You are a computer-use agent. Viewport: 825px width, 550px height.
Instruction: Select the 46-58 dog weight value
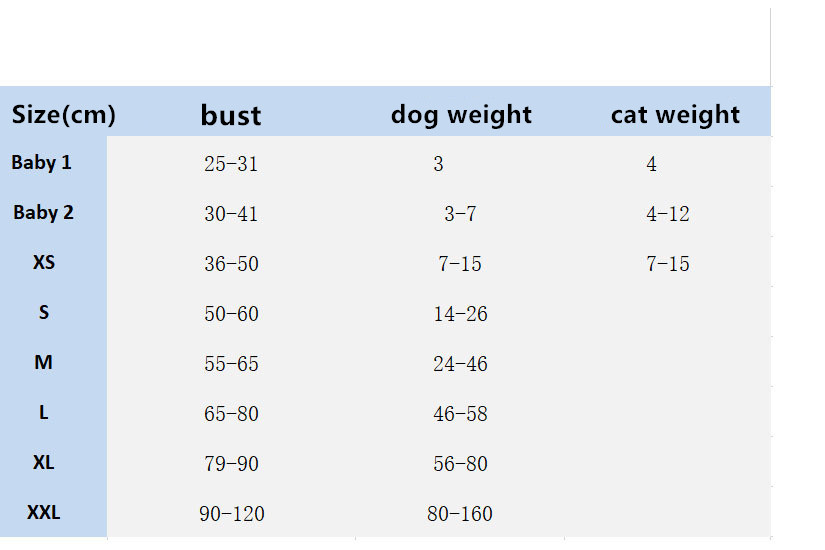[x=460, y=414]
